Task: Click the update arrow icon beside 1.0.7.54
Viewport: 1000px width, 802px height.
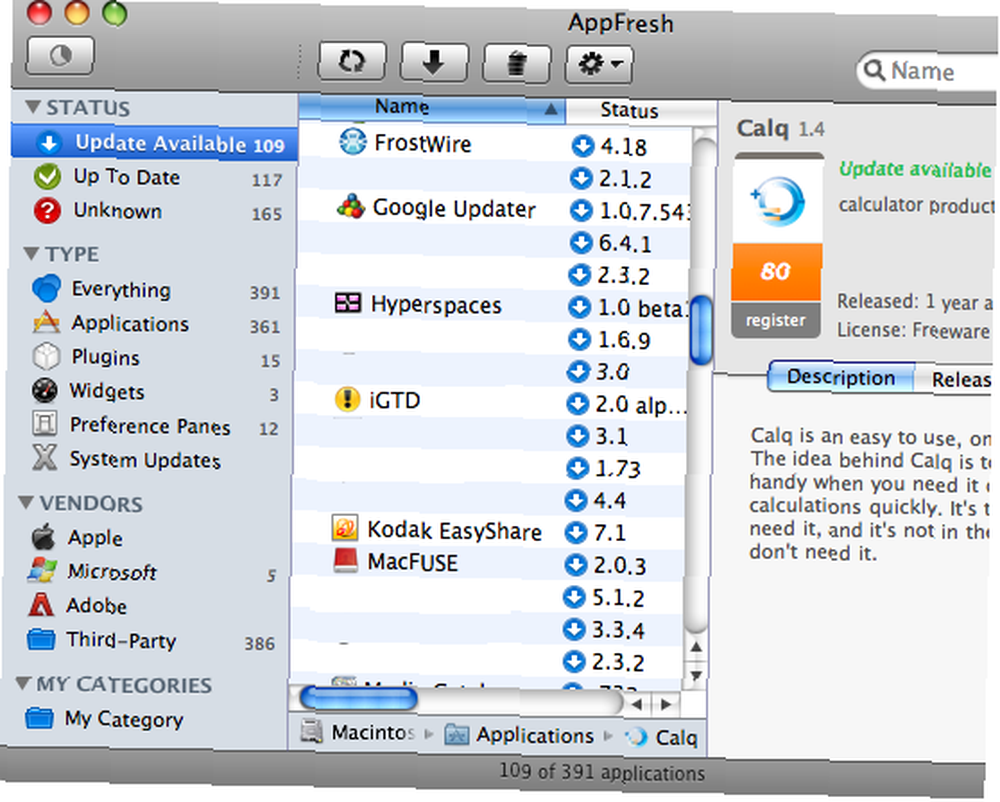Action: (x=581, y=210)
